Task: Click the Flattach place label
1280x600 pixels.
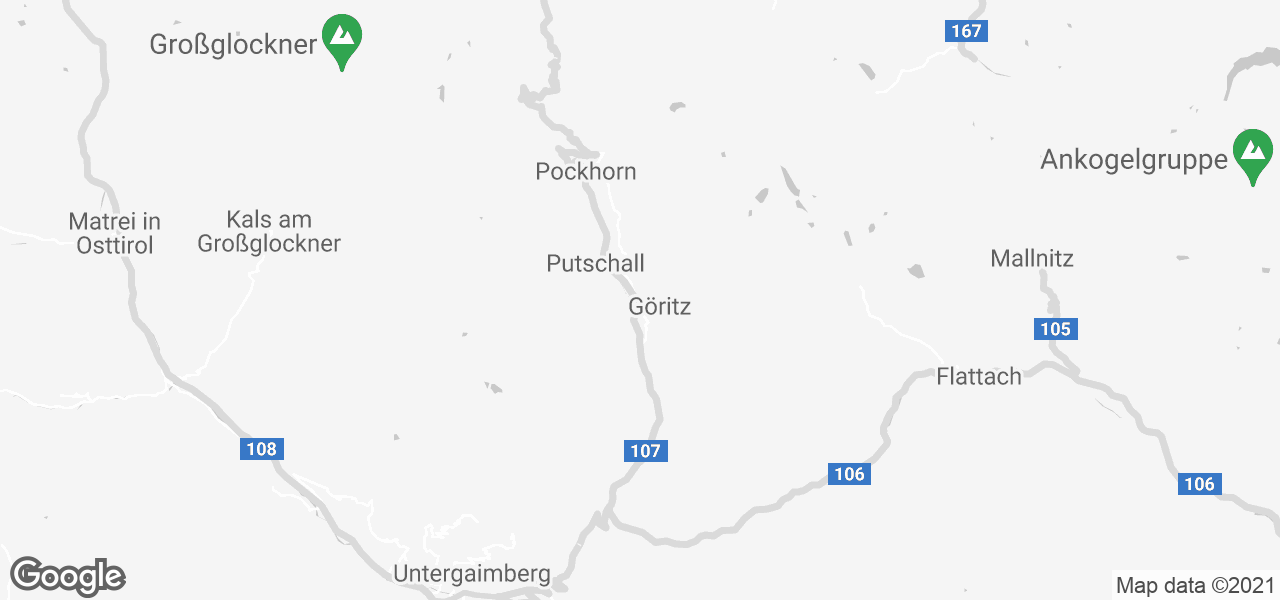Action: click(x=979, y=376)
